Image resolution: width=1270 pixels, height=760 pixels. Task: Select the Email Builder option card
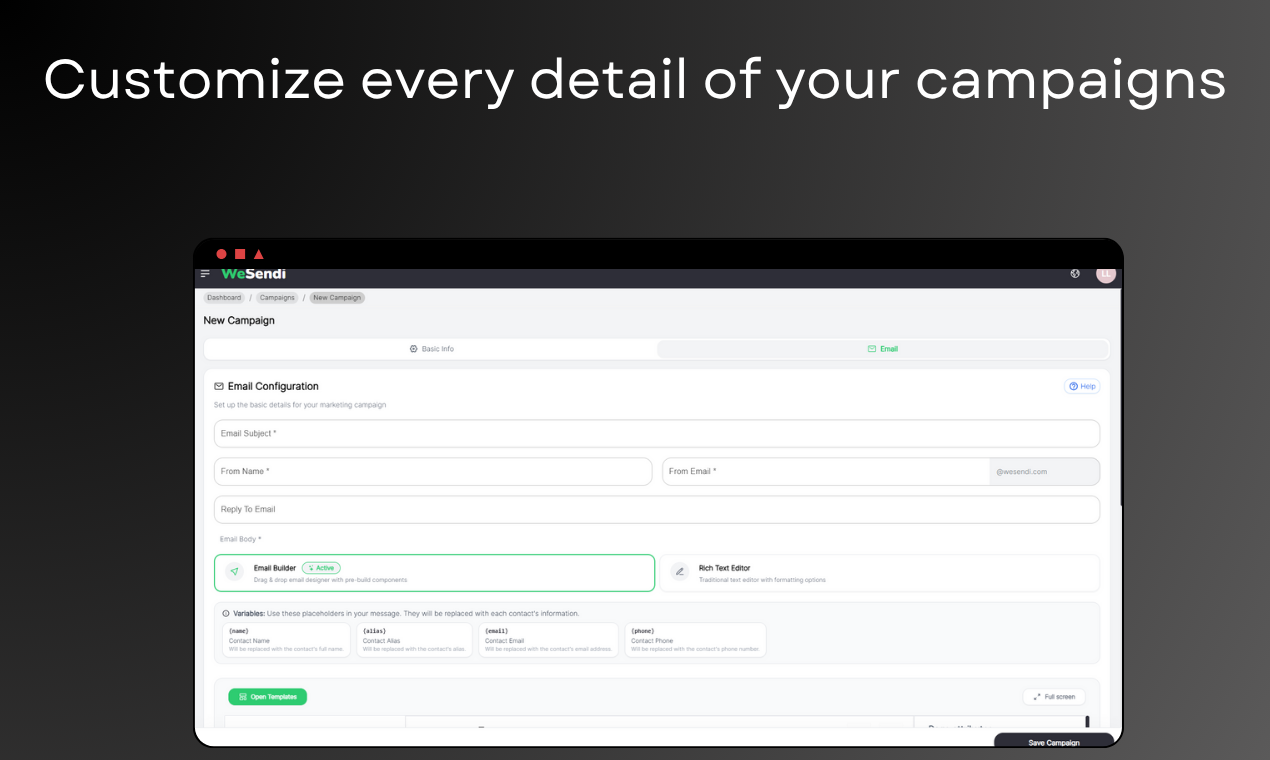tap(434, 572)
